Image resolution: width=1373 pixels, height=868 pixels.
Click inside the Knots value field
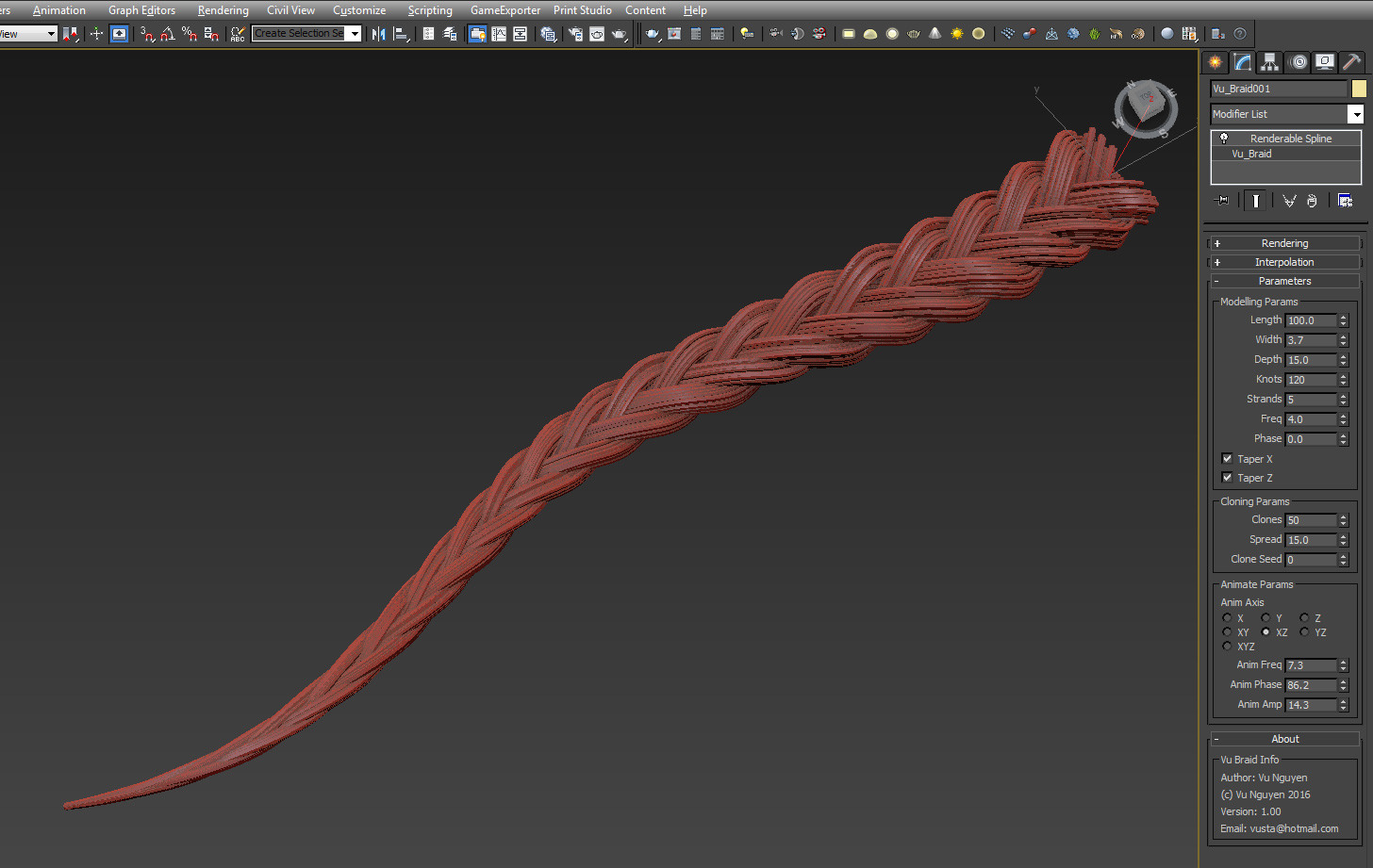pyautogui.click(x=1311, y=379)
